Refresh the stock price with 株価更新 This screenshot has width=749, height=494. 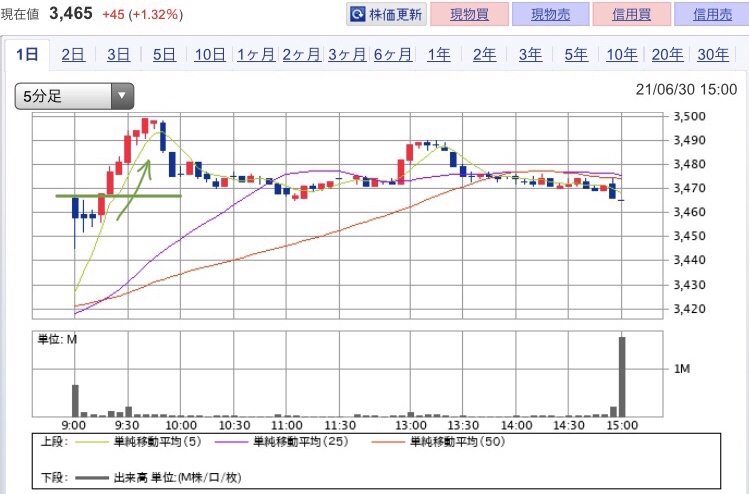(x=386, y=14)
